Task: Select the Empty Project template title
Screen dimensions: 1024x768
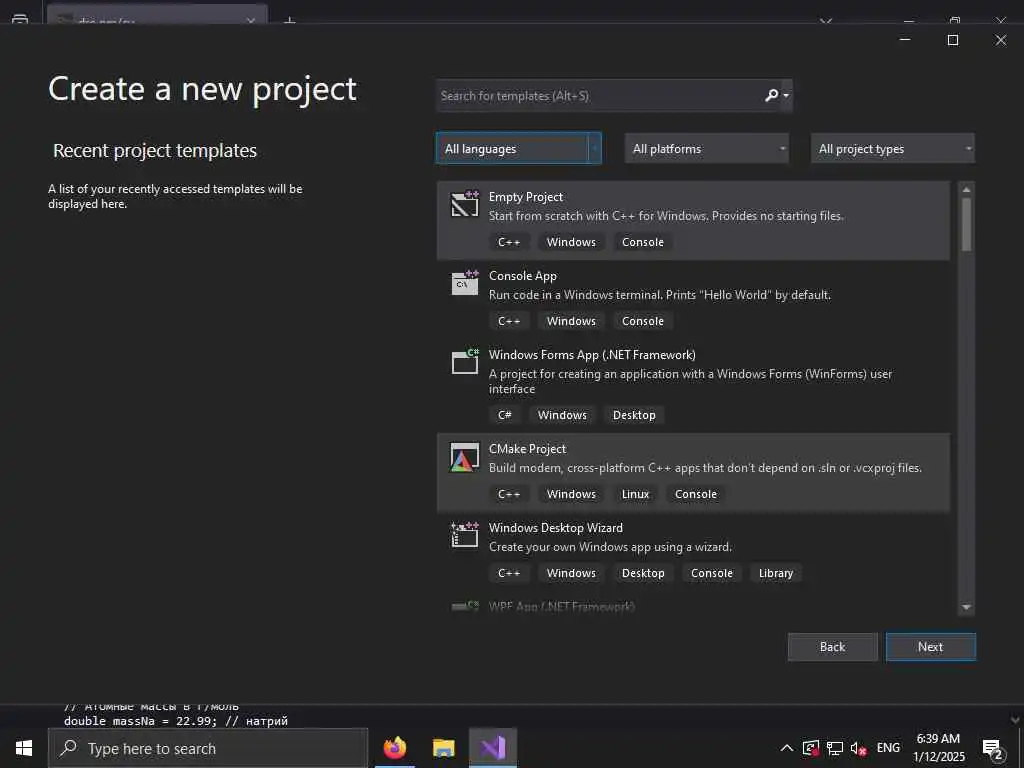Action: tap(526, 197)
